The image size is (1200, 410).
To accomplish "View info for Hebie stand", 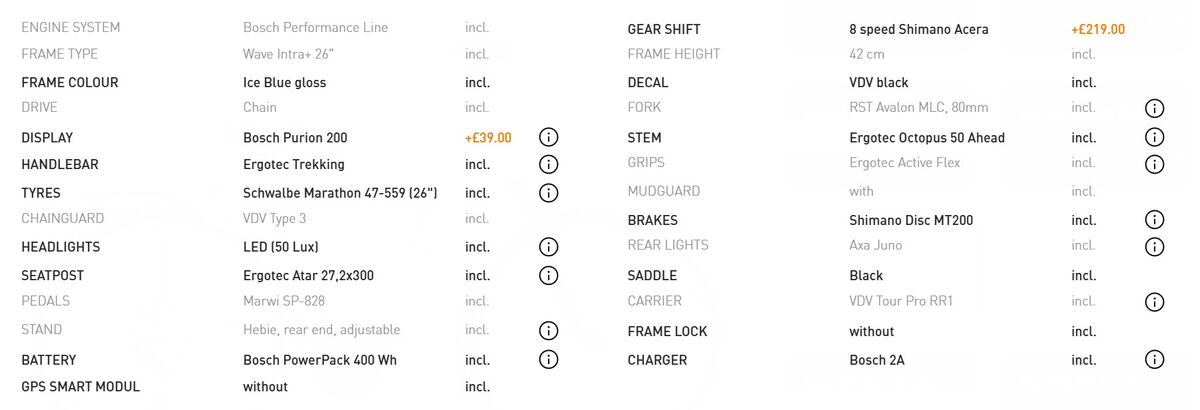I will [x=548, y=330].
